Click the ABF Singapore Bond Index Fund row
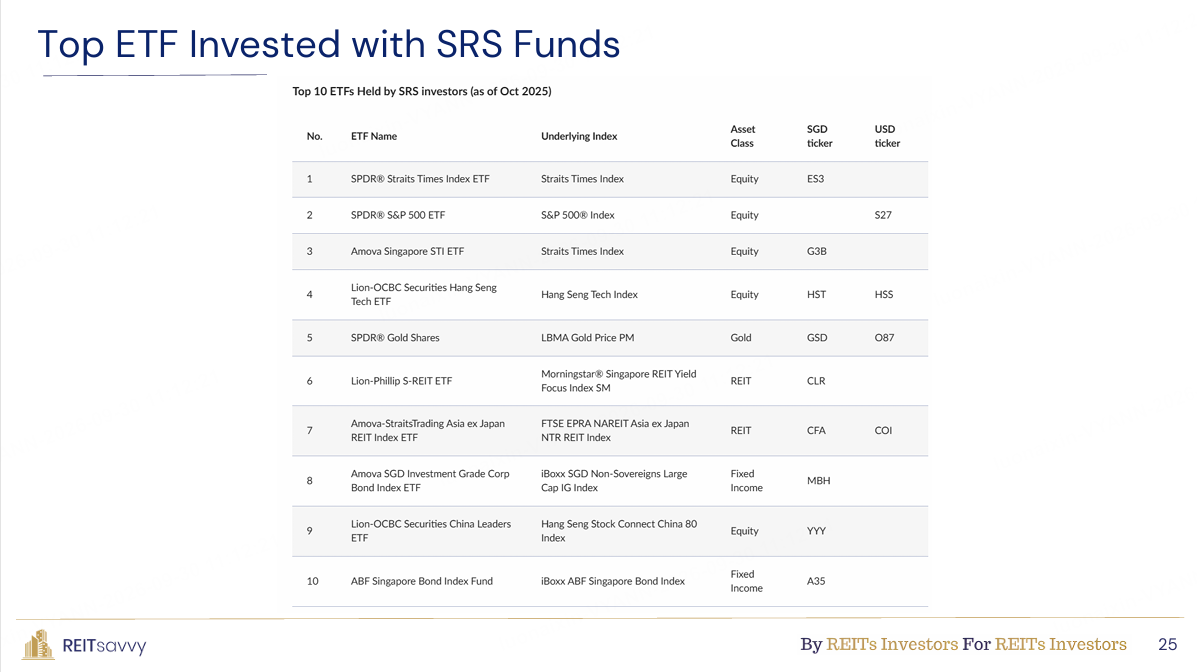The image size is (1197, 672). pyautogui.click(x=610, y=582)
